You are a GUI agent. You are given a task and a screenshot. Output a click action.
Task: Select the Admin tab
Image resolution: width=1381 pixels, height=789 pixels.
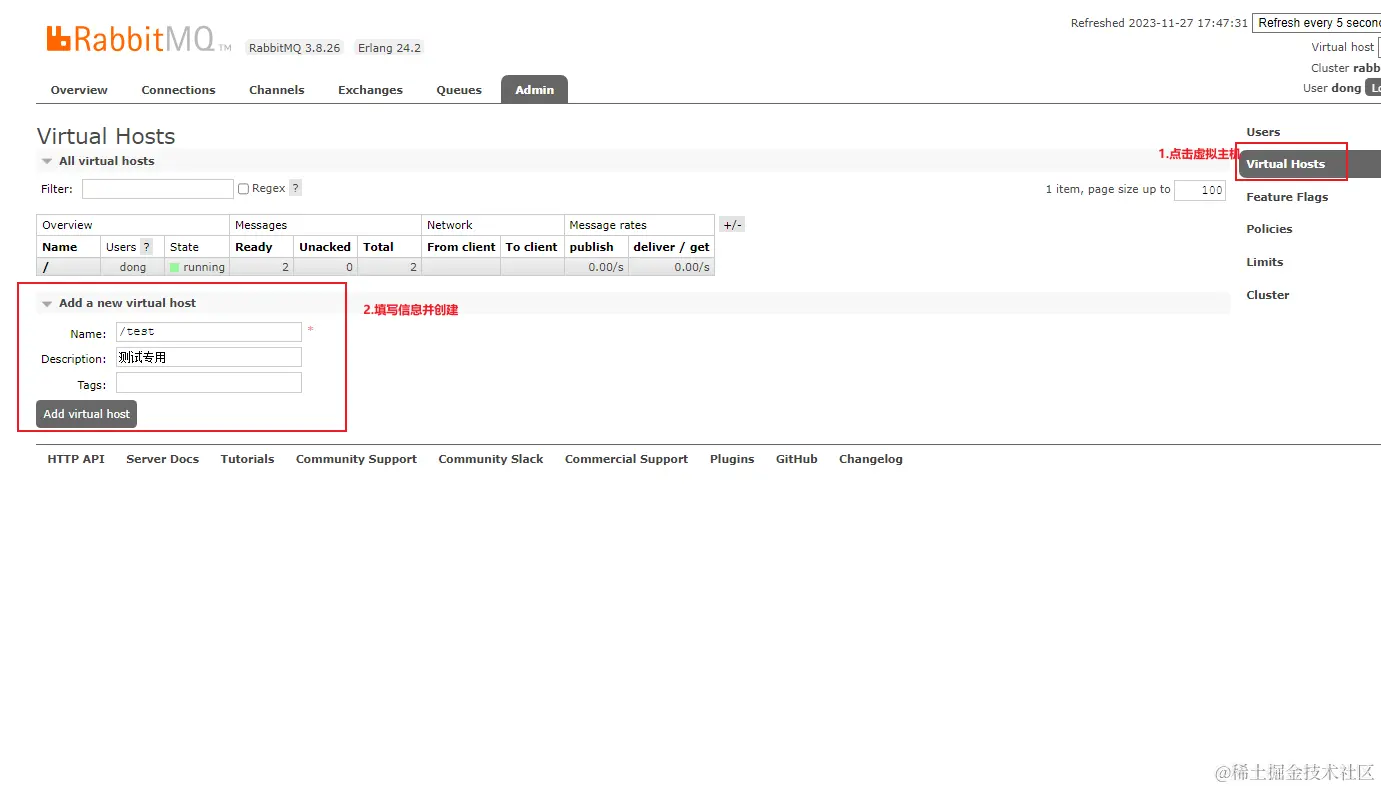click(534, 90)
